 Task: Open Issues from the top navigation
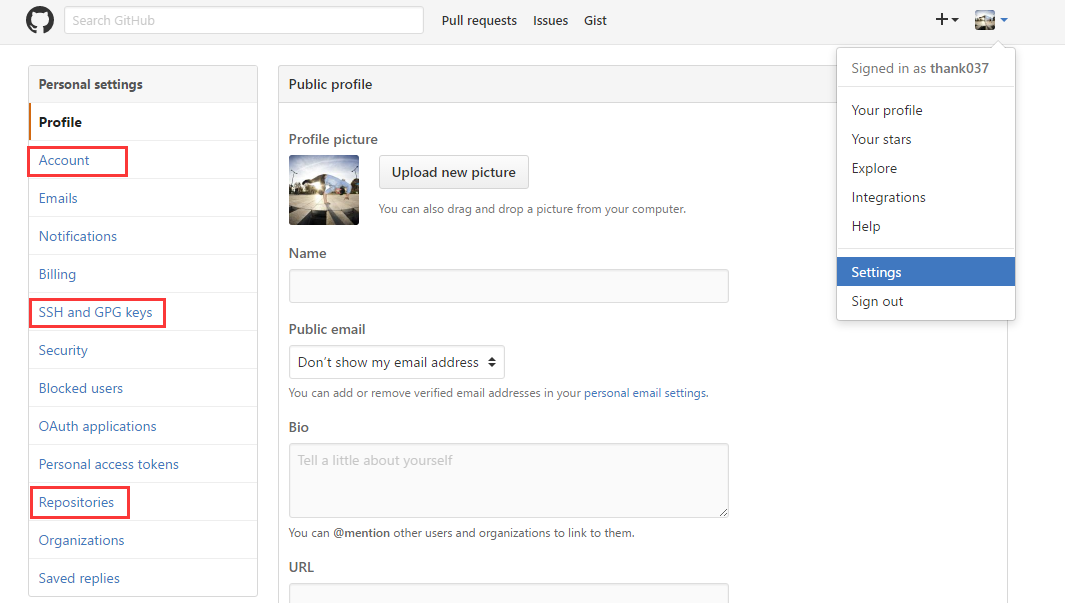[550, 20]
